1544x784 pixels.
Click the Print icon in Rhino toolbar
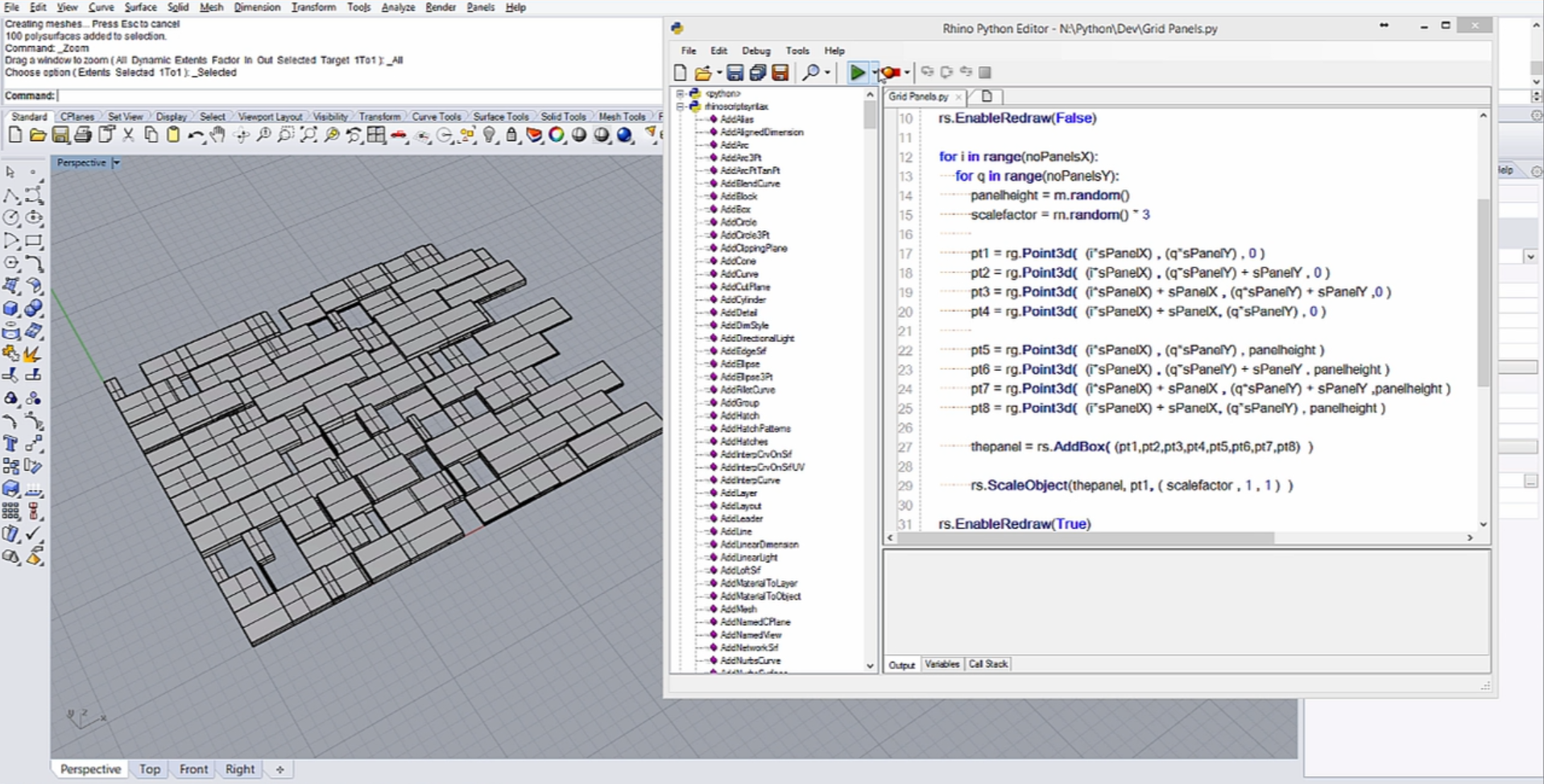[x=82, y=135]
